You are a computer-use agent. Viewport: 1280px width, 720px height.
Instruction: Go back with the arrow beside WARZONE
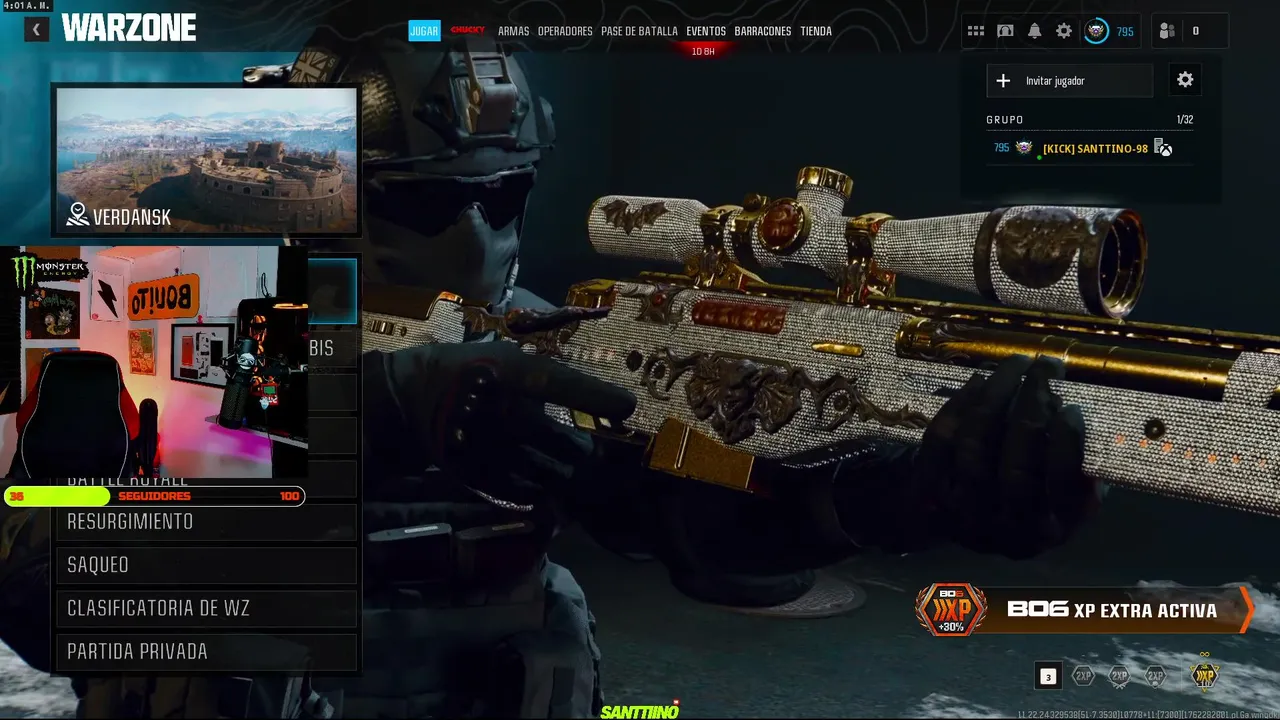coord(37,29)
